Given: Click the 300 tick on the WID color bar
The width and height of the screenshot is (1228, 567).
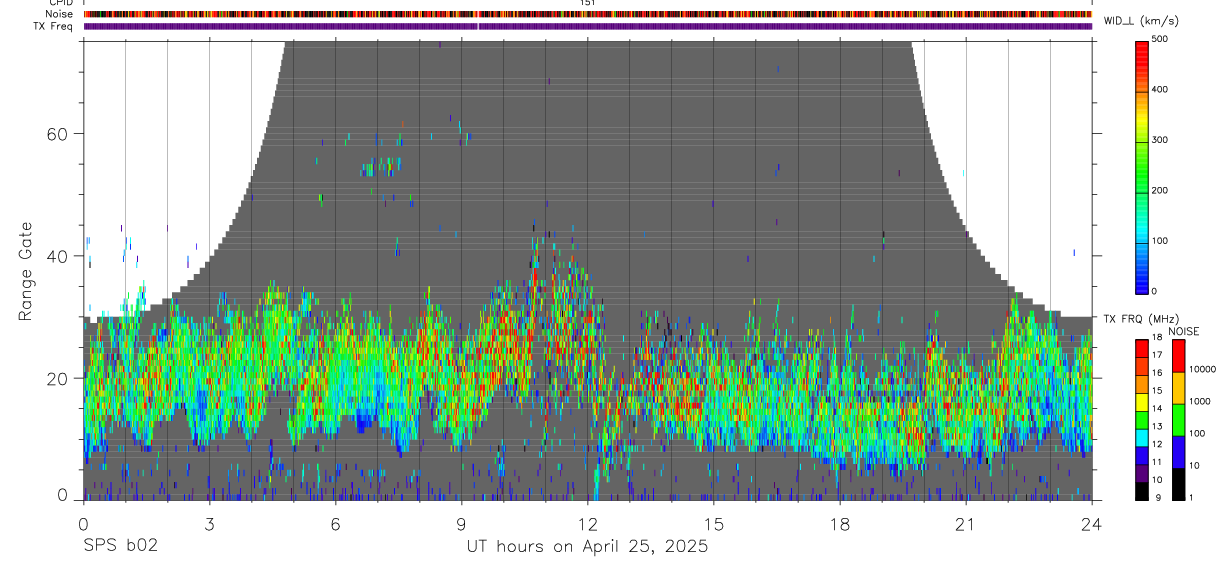Looking at the screenshot, I should tap(1161, 140).
